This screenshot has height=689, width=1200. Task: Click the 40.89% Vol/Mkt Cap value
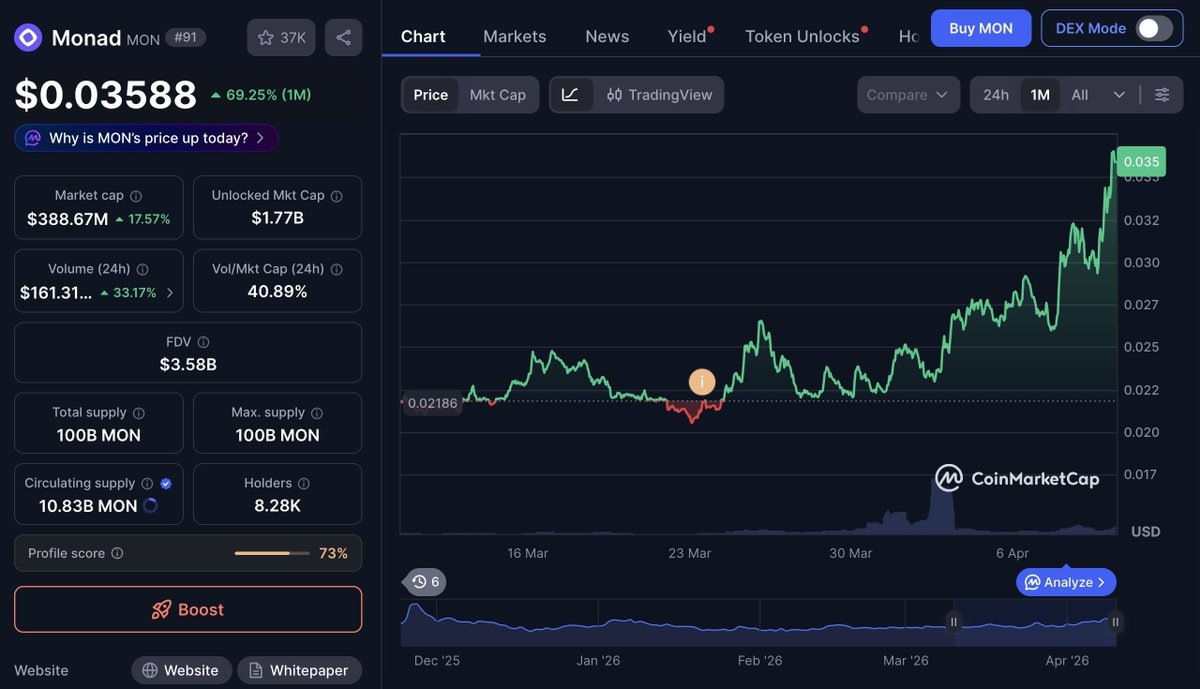(277, 292)
